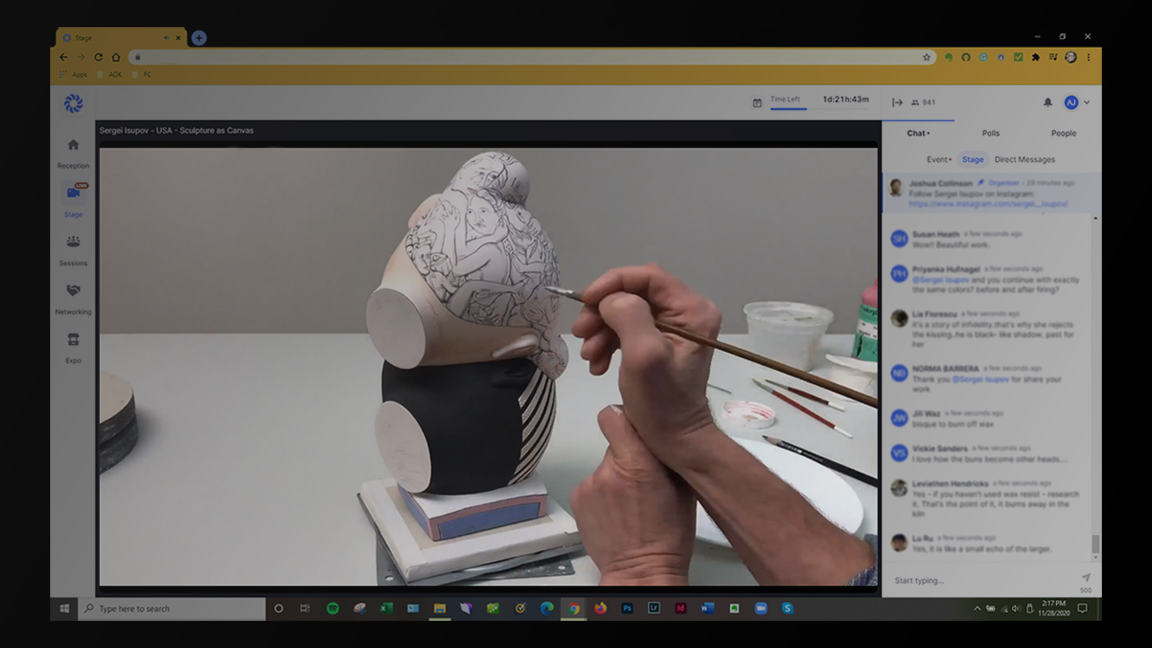Image resolution: width=1152 pixels, height=648 pixels.
Task: Click the chat panel scrollbar thumb
Action: 1095,544
